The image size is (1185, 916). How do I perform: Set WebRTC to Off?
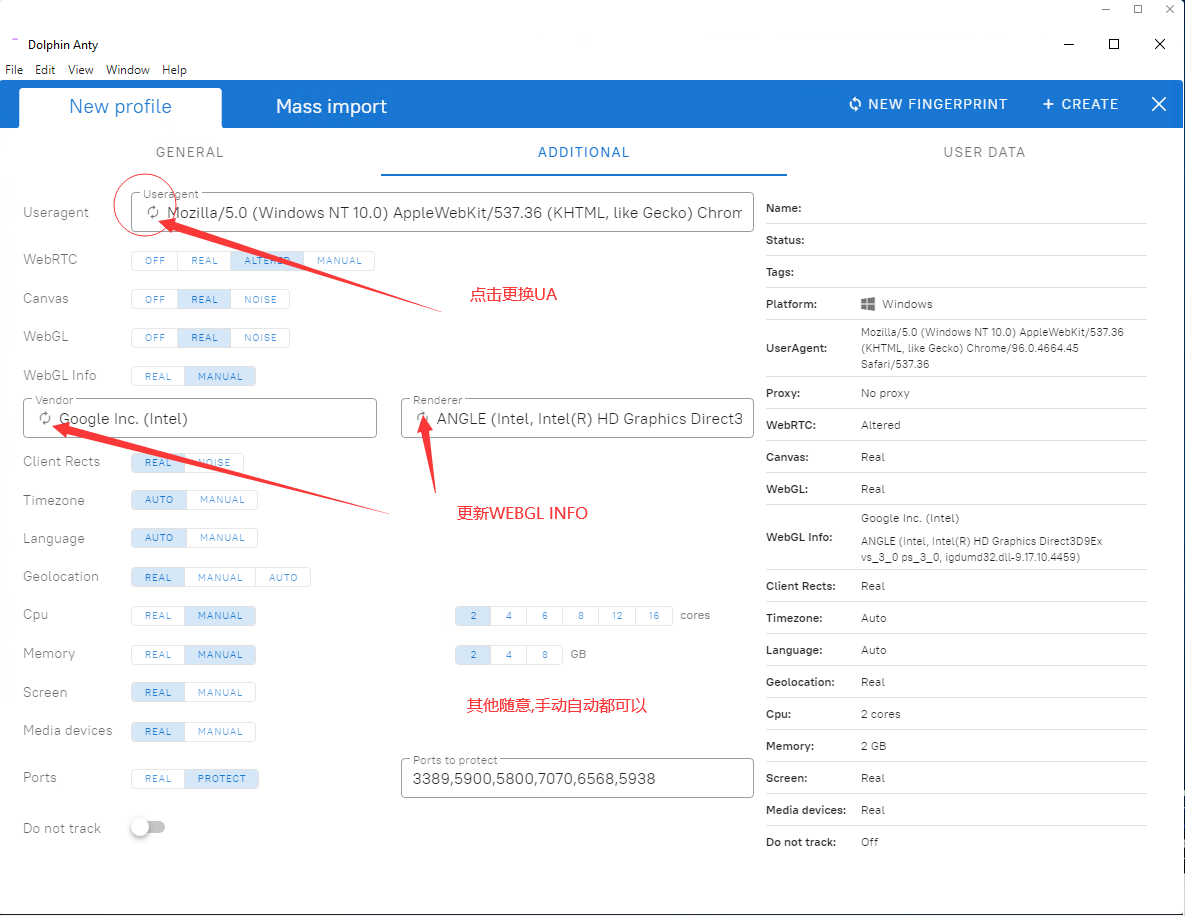click(155, 261)
